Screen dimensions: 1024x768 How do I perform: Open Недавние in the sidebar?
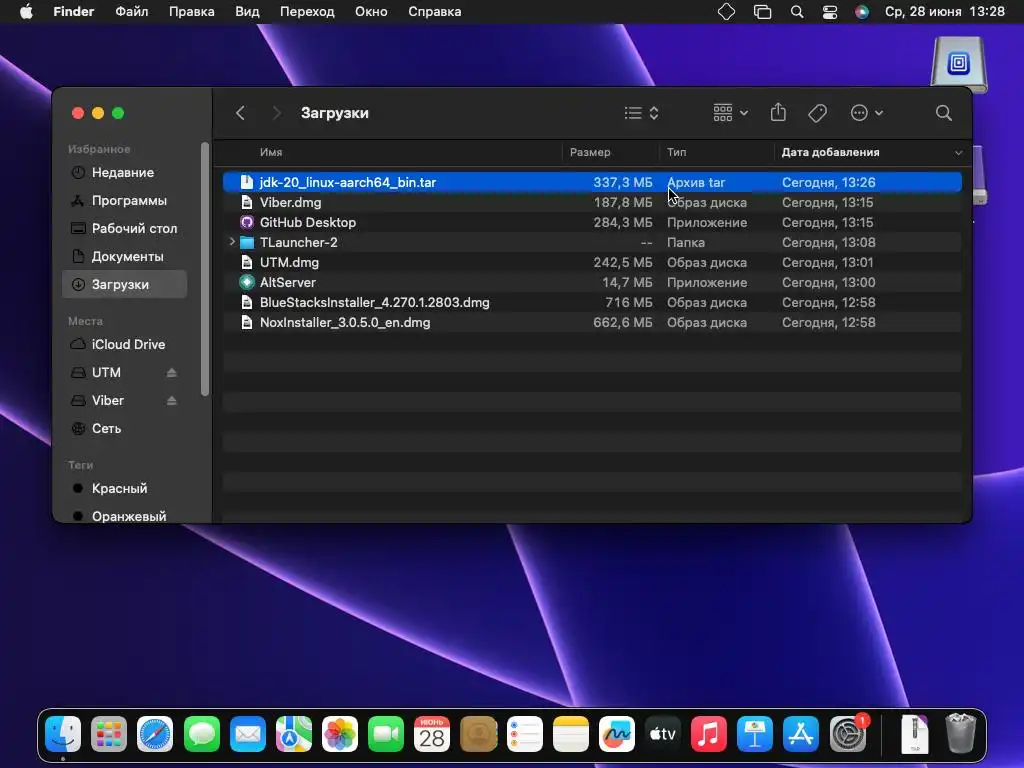tap(124, 172)
